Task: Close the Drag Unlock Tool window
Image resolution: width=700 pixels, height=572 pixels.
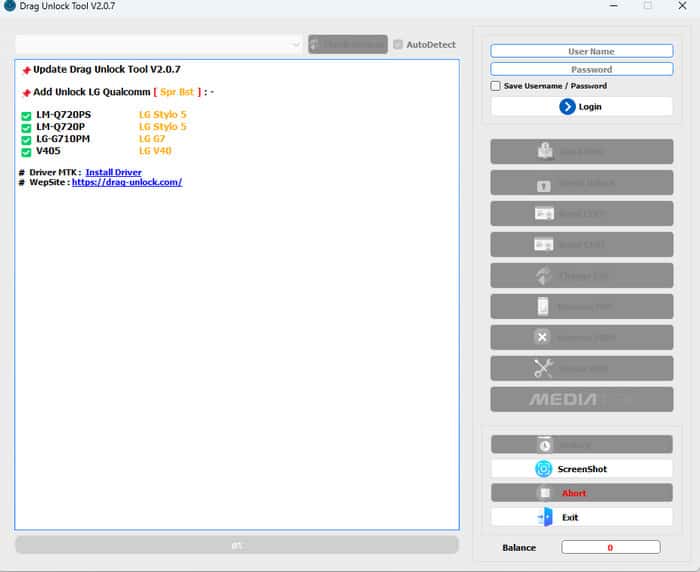Action: coord(682,6)
